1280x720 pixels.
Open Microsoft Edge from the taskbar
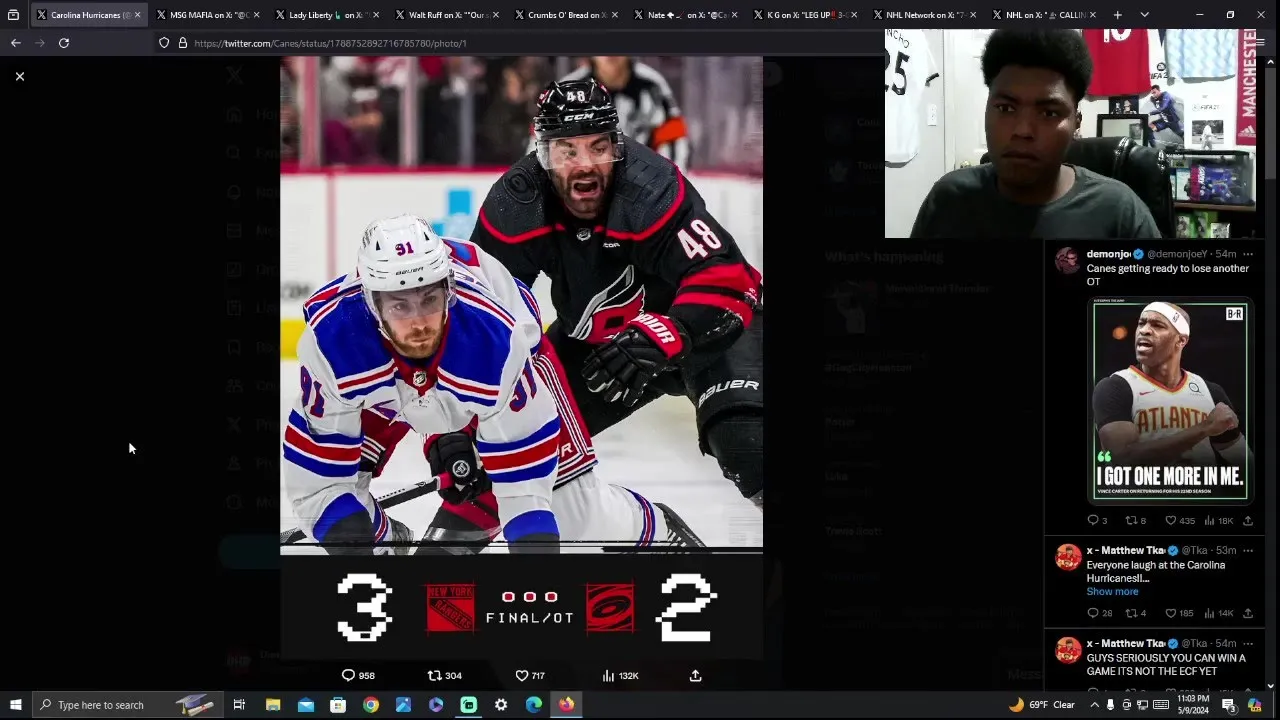534,705
